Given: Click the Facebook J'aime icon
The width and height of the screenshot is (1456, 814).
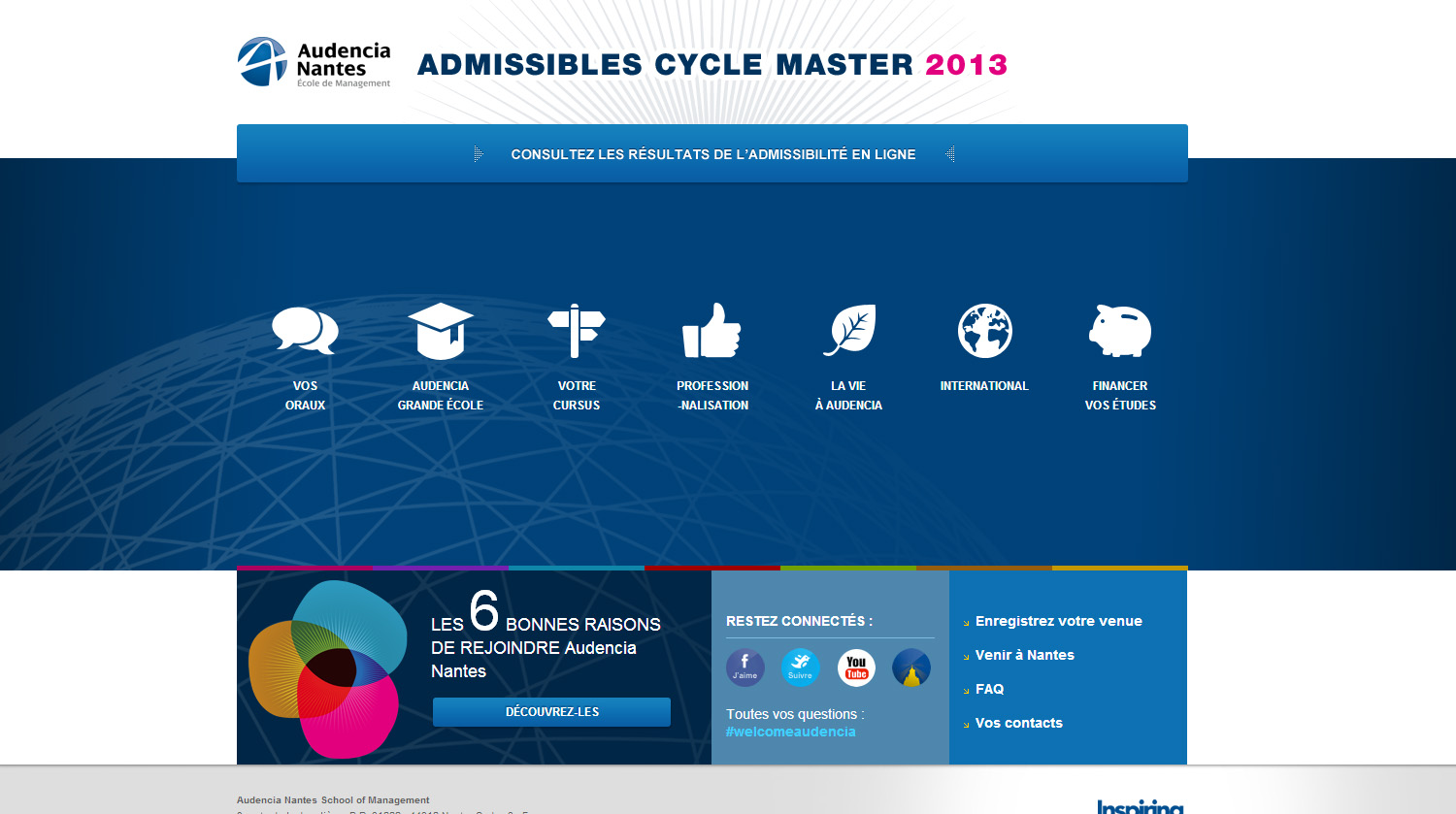Looking at the screenshot, I should (745, 667).
